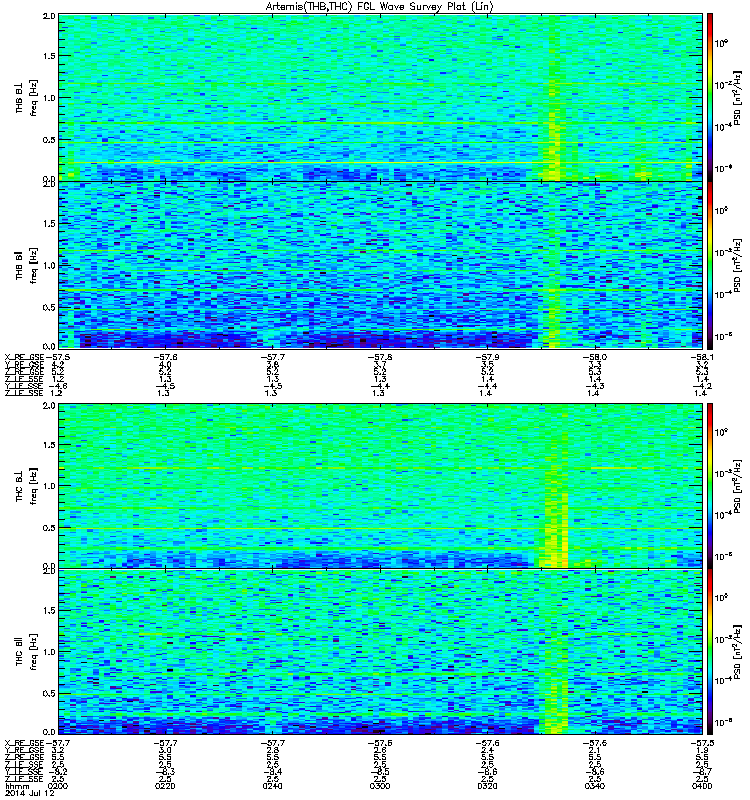Click the 1.5 frequency tick on the THB B⊥ axis
The image size is (750, 800).
[x=49, y=56]
